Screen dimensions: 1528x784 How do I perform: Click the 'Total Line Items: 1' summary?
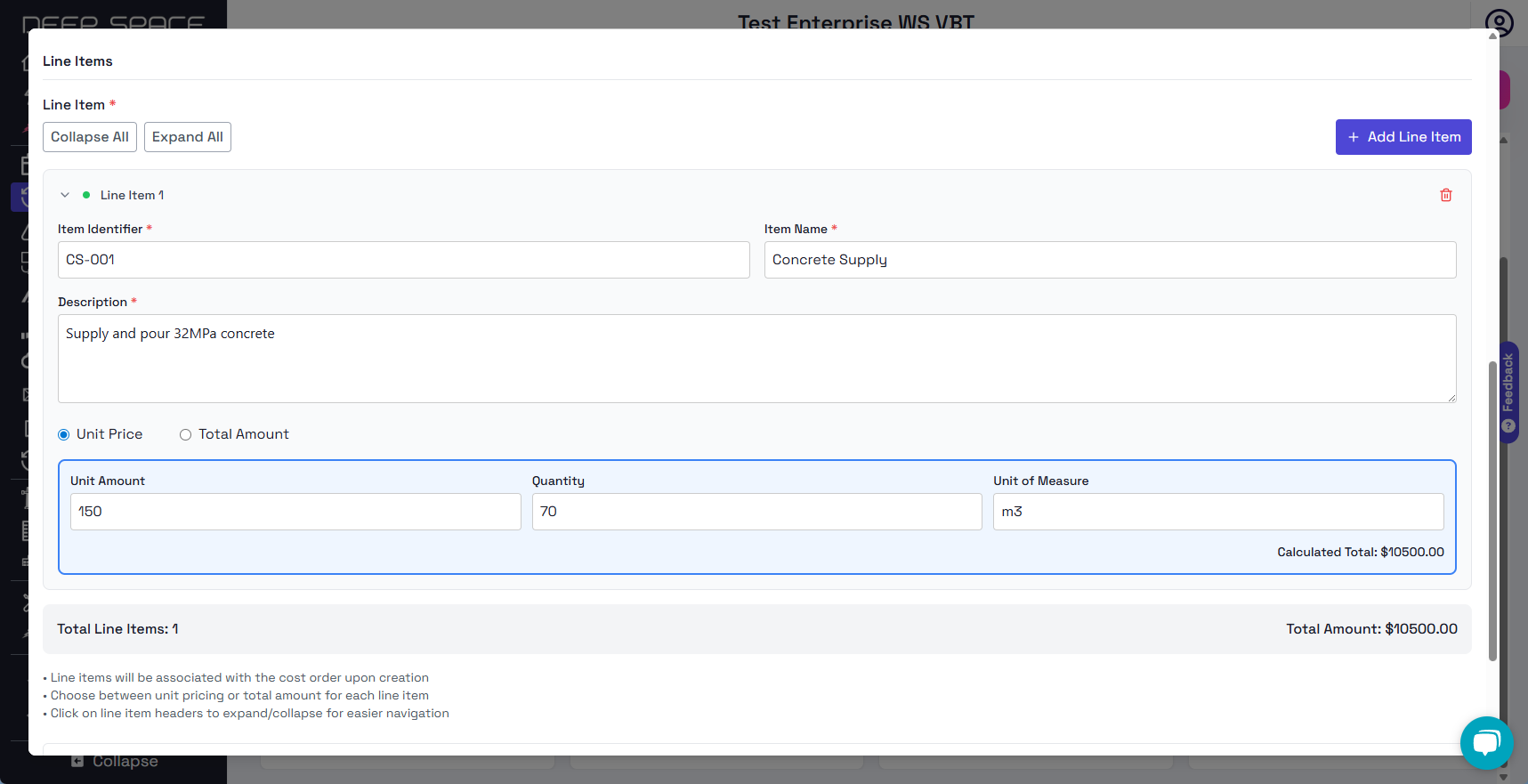[x=117, y=629]
